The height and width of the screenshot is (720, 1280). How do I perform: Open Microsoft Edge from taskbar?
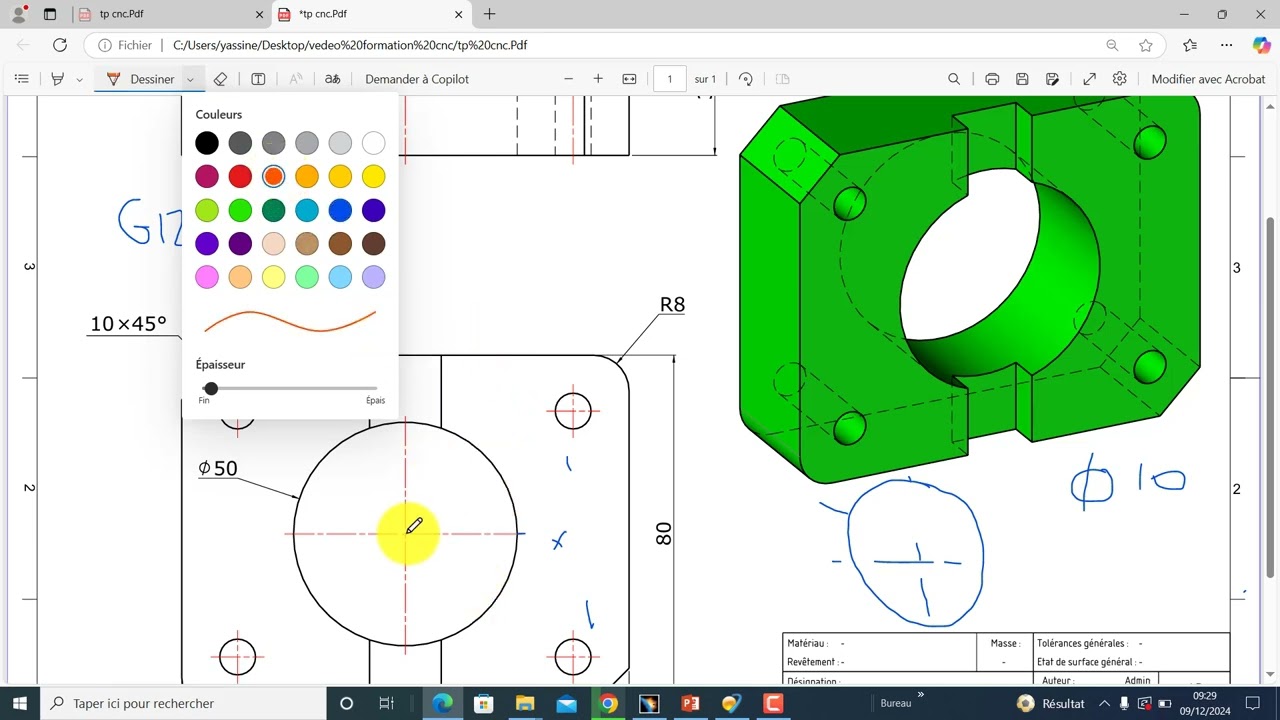pos(442,703)
